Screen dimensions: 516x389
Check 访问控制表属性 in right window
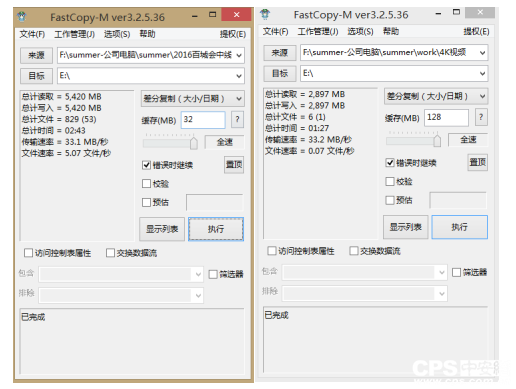(x=272, y=251)
